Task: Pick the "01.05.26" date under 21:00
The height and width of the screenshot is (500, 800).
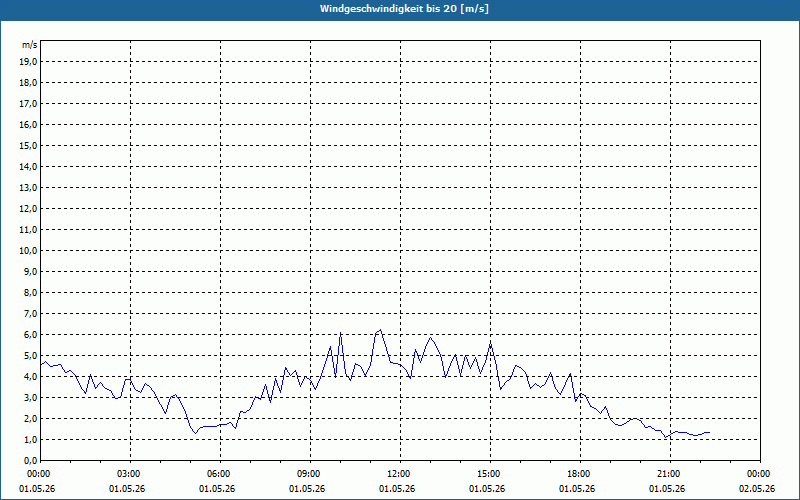Action: [x=667, y=489]
